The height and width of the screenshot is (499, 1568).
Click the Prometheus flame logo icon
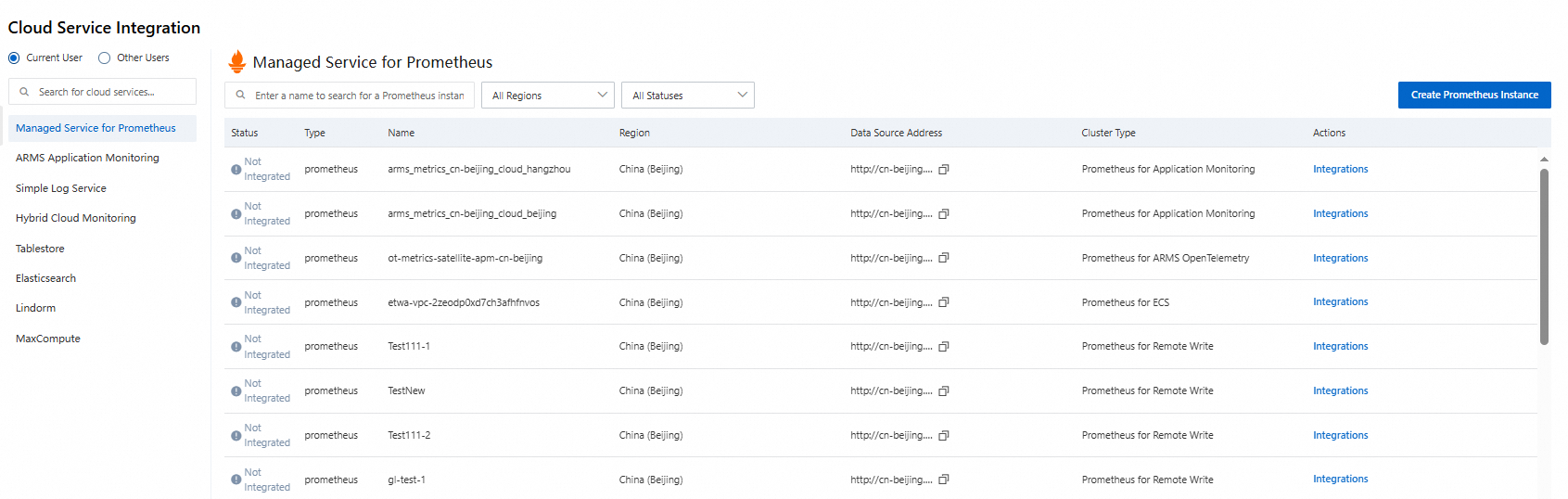tap(236, 61)
